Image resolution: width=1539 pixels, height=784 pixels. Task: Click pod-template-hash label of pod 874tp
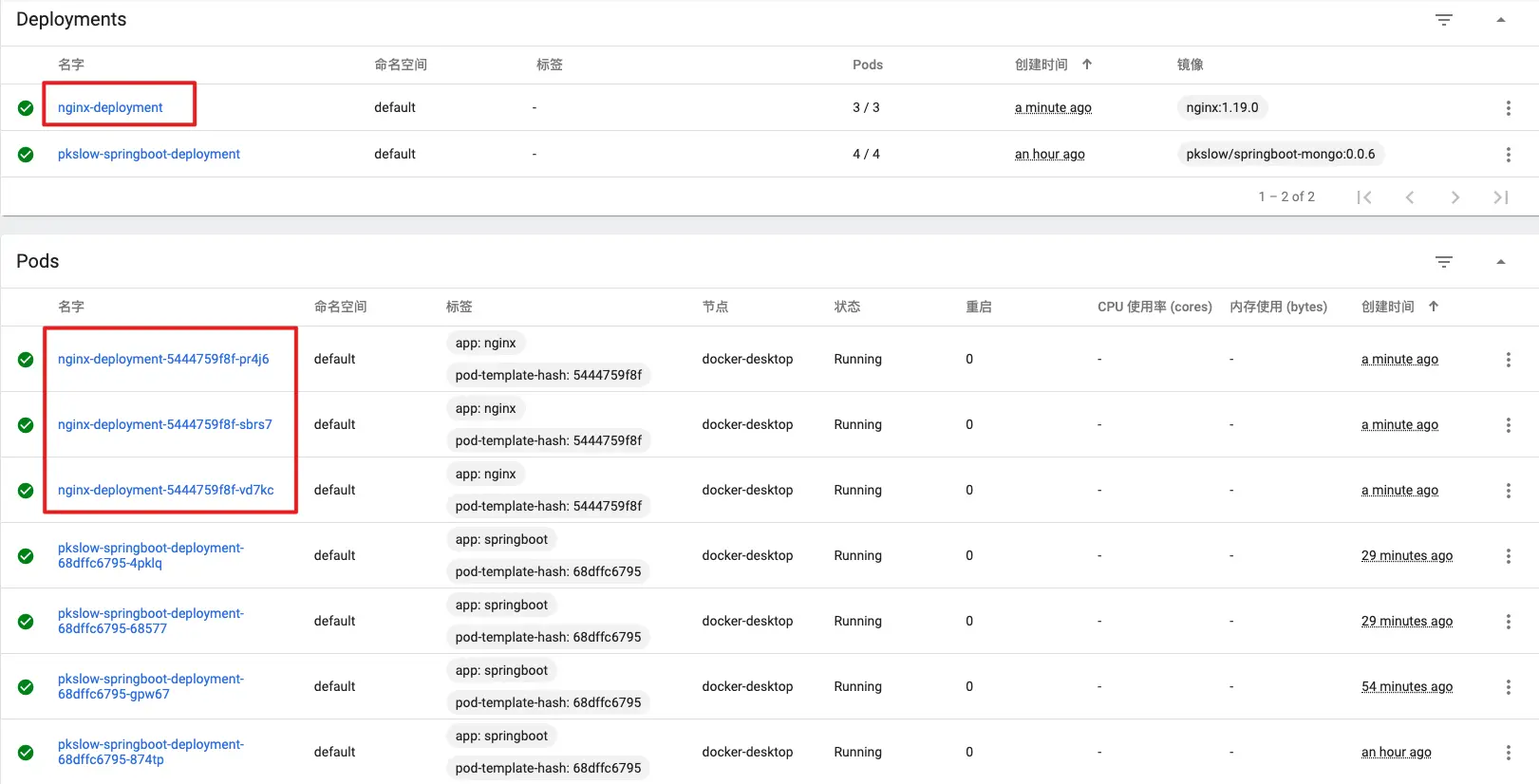pyautogui.click(x=549, y=768)
